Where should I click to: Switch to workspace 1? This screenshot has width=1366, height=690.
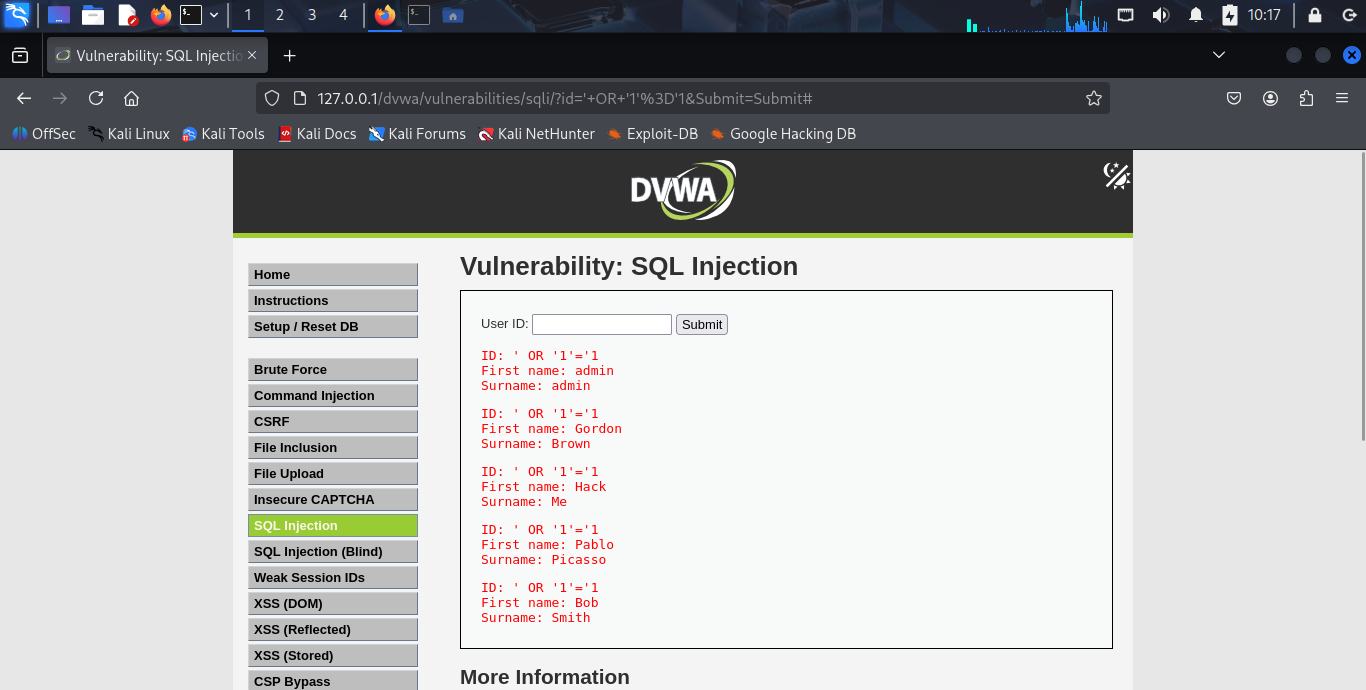click(248, 15)
